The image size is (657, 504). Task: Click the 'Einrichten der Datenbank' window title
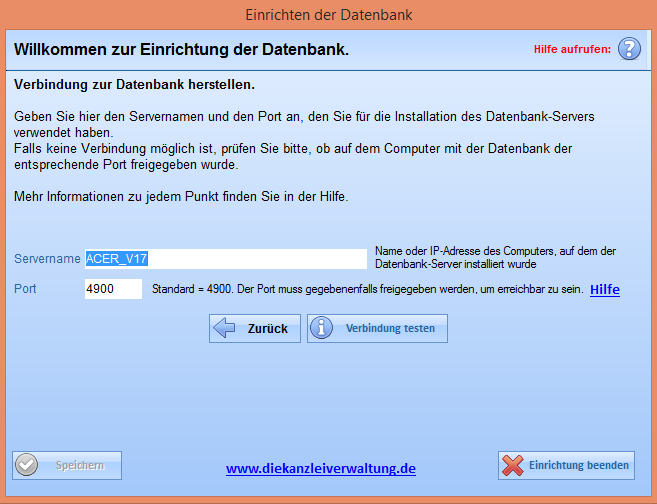tap(328, 15)
